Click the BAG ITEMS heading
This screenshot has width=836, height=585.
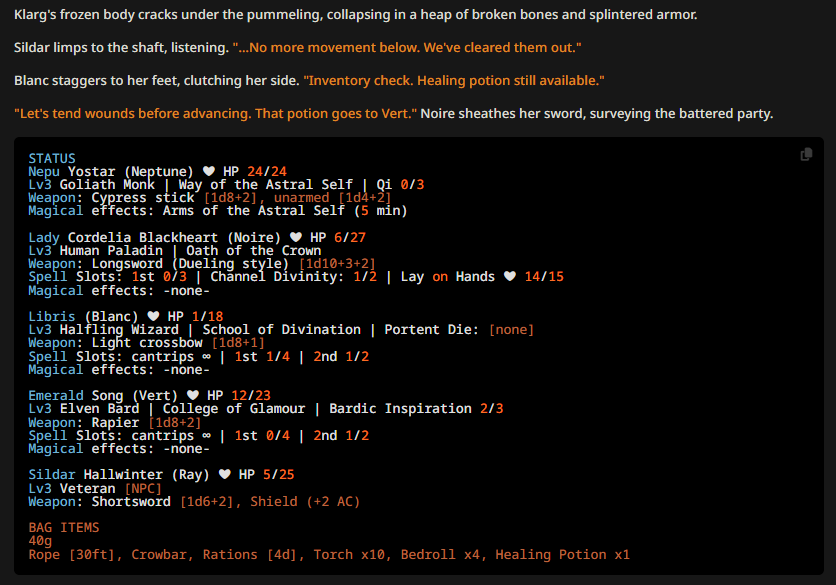[x=64, y=527]
